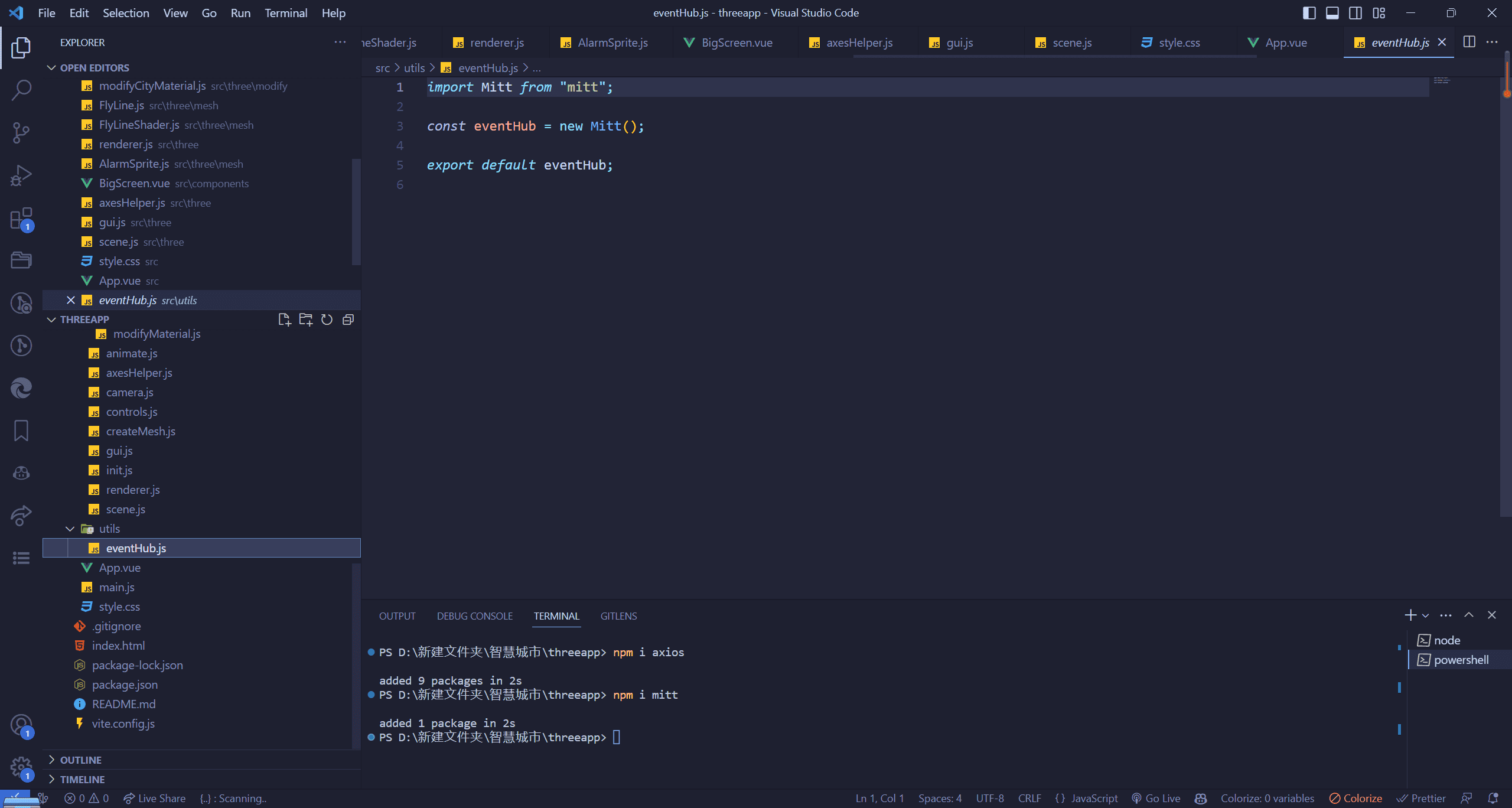The image size is (1512, 808).
Task: Close the eventHub.js editor tab
Action: pos(1442,42)
